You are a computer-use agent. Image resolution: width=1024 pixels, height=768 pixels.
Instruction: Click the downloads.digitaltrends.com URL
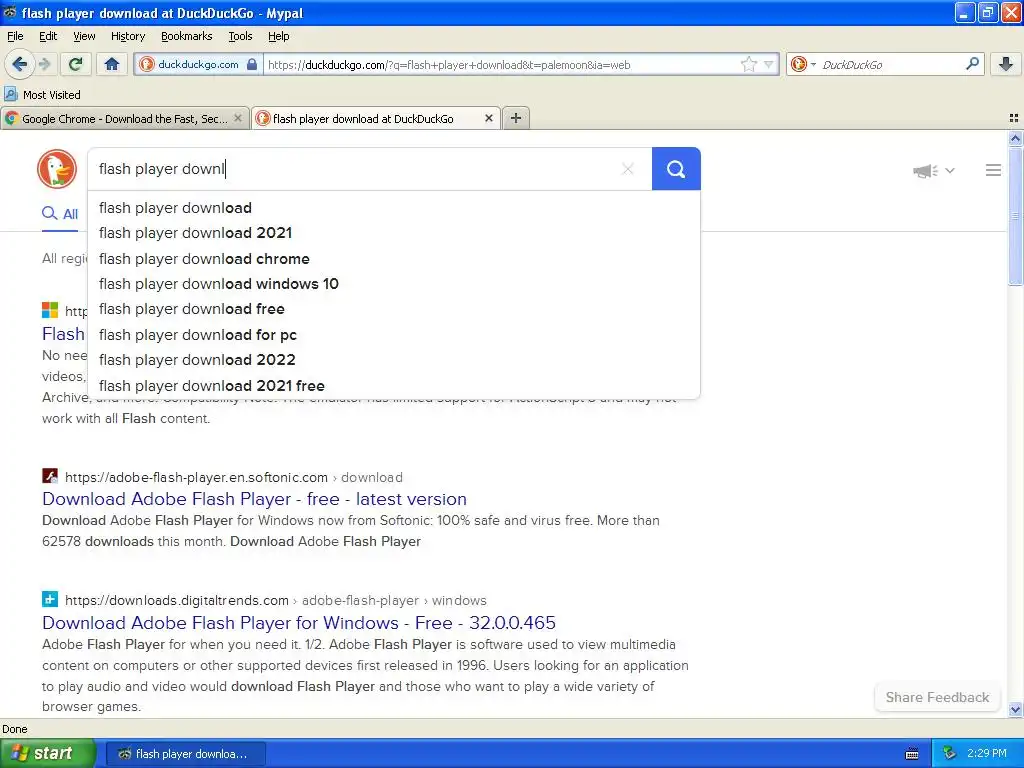coord(176,600)
